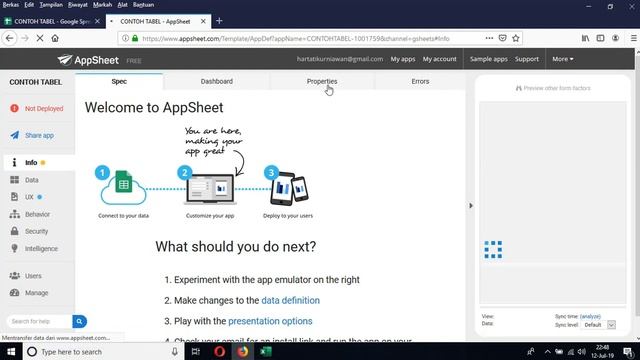Follow the data definition link
640x360 pixels.
291,300
